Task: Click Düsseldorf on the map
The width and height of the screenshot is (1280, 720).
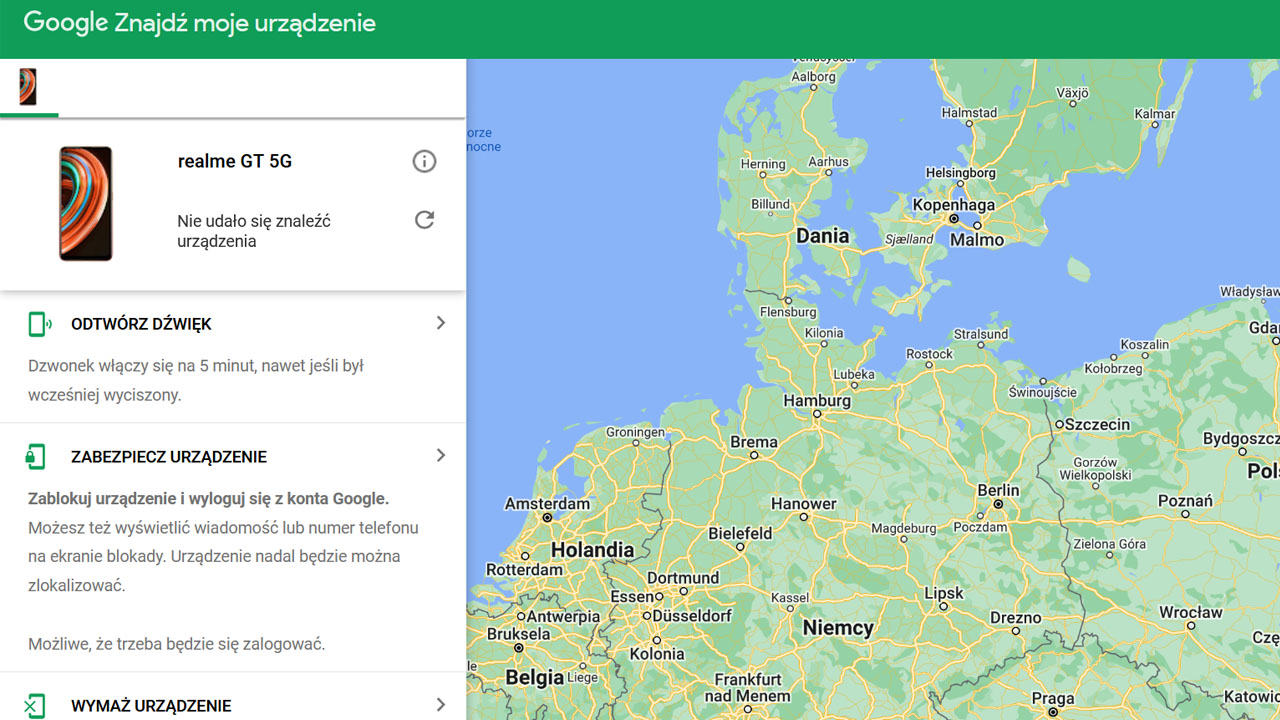Action: (694, 616)
